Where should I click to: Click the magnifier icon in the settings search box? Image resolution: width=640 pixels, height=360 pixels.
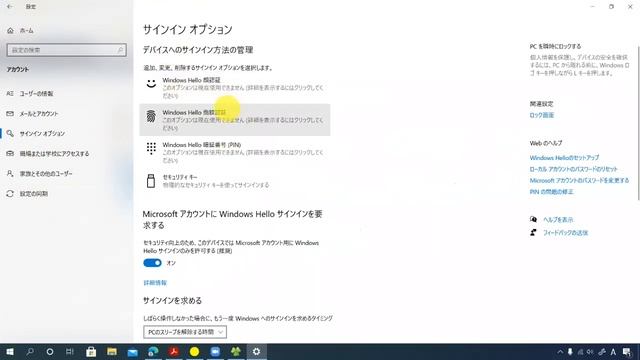pyautogui.click(x=120, y=50)
